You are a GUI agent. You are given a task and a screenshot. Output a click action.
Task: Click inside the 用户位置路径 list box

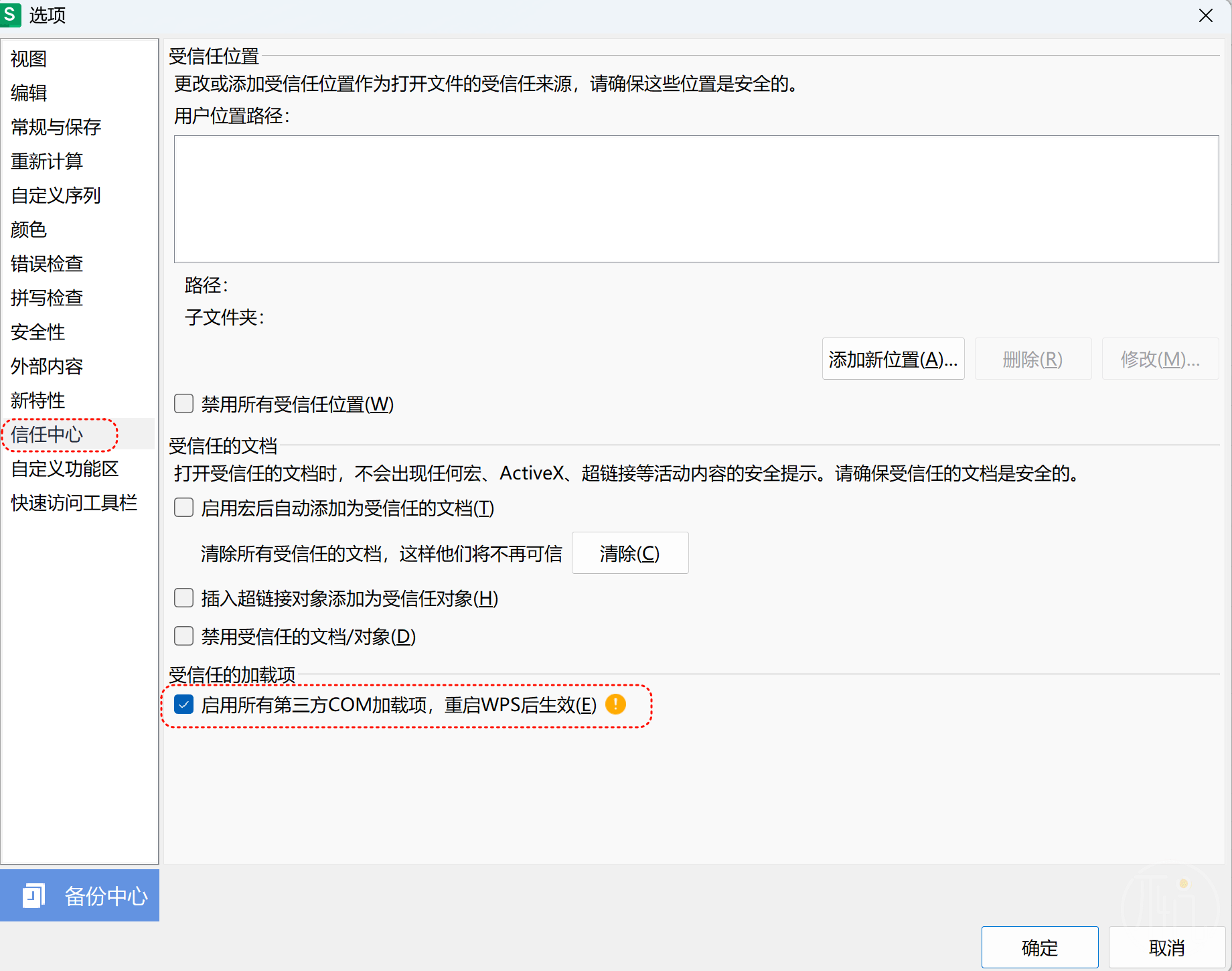pos(696,200)
